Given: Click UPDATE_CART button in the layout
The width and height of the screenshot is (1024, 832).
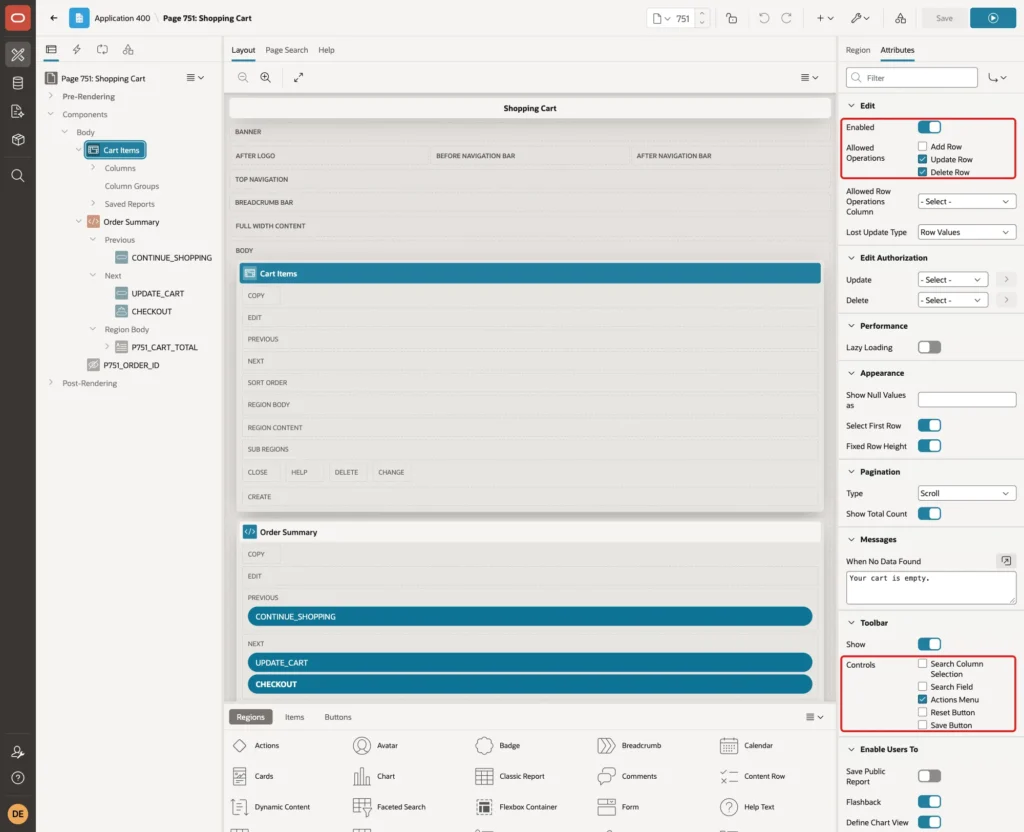Looking at the screenshot, I should click(530, 663).
